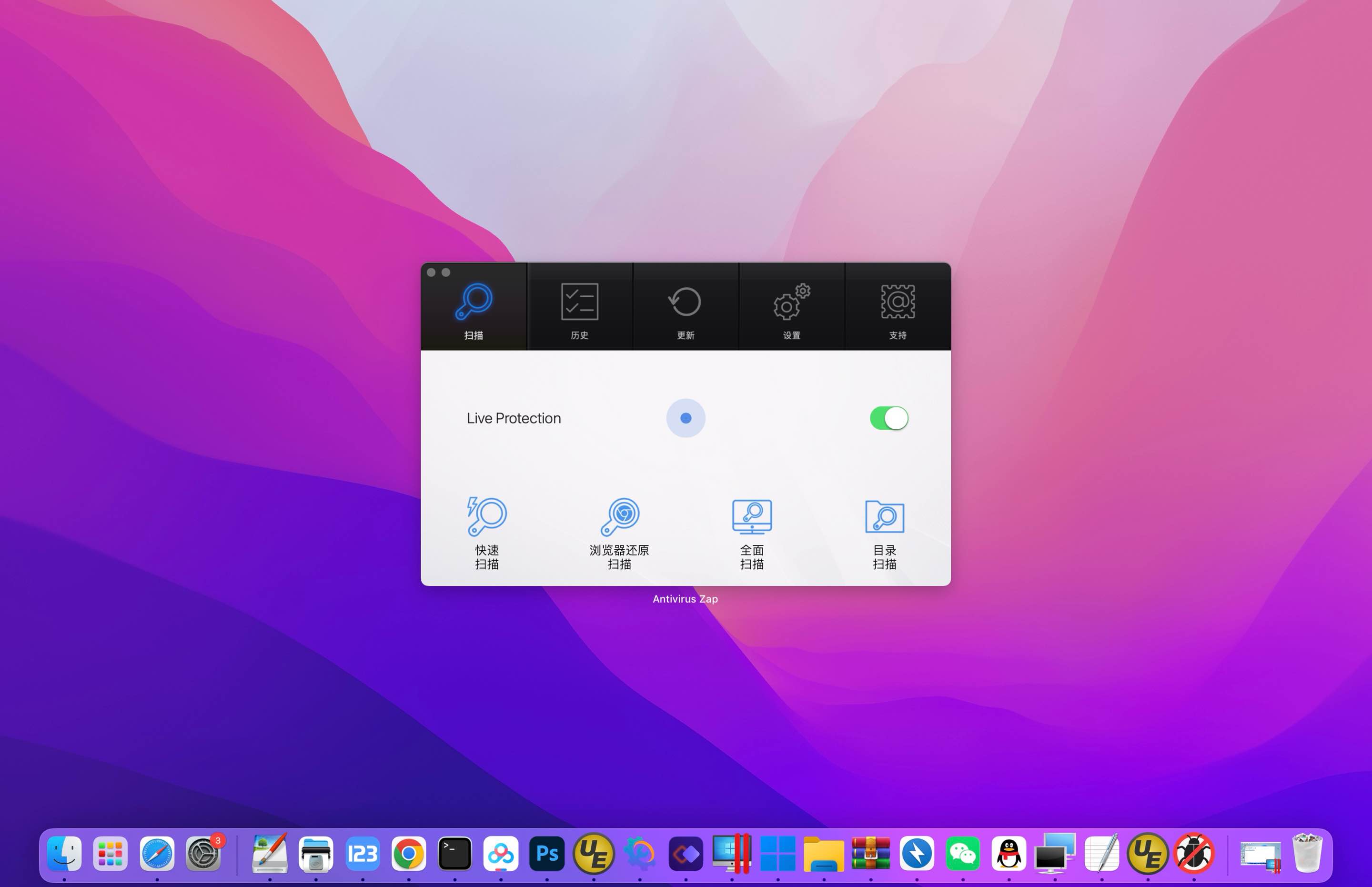Image resolution: width=1372 pixels, height=887 pixels.
Task: Open Terminal from the Dock
Action: [454, 853]
